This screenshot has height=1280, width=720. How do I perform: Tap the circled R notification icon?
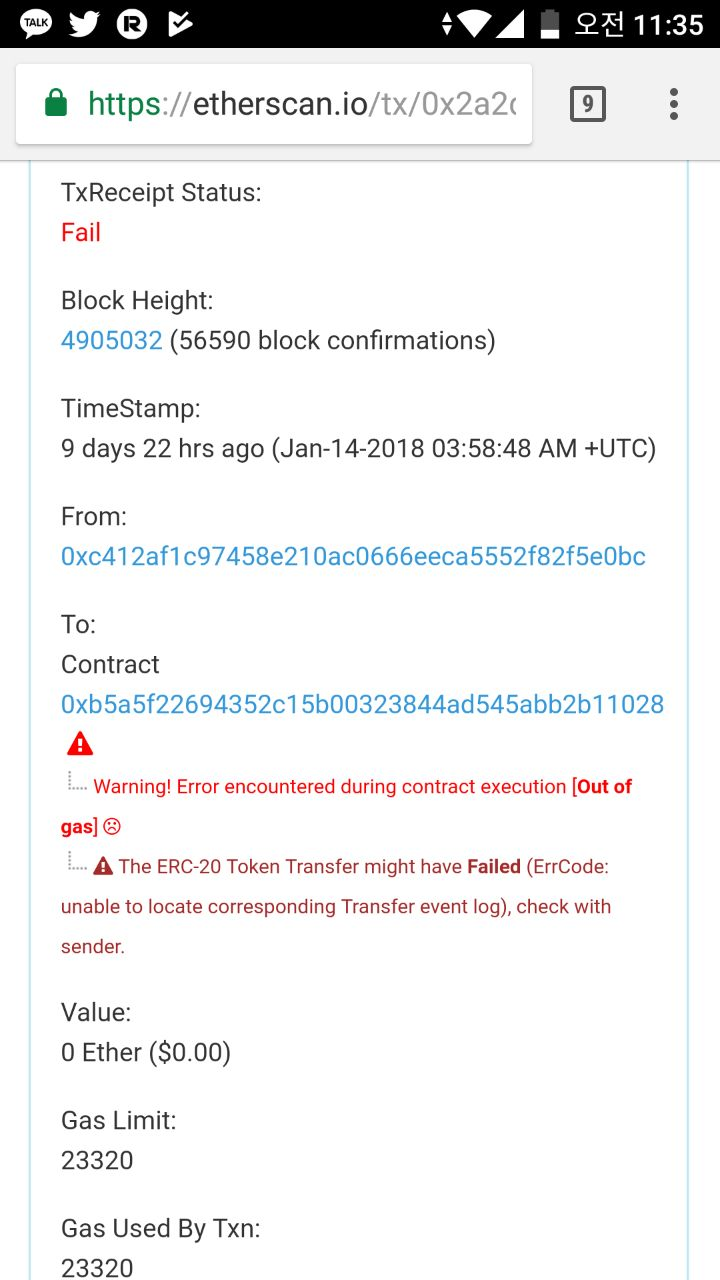(131, 23)
